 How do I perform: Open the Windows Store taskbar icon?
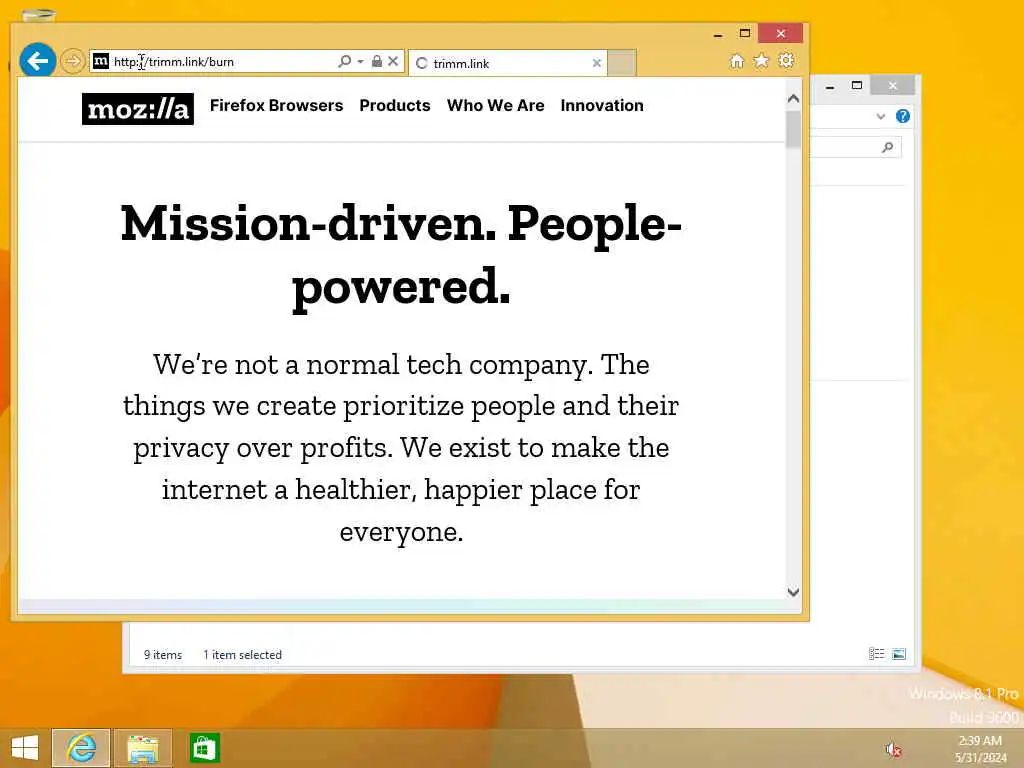(204, 748)
